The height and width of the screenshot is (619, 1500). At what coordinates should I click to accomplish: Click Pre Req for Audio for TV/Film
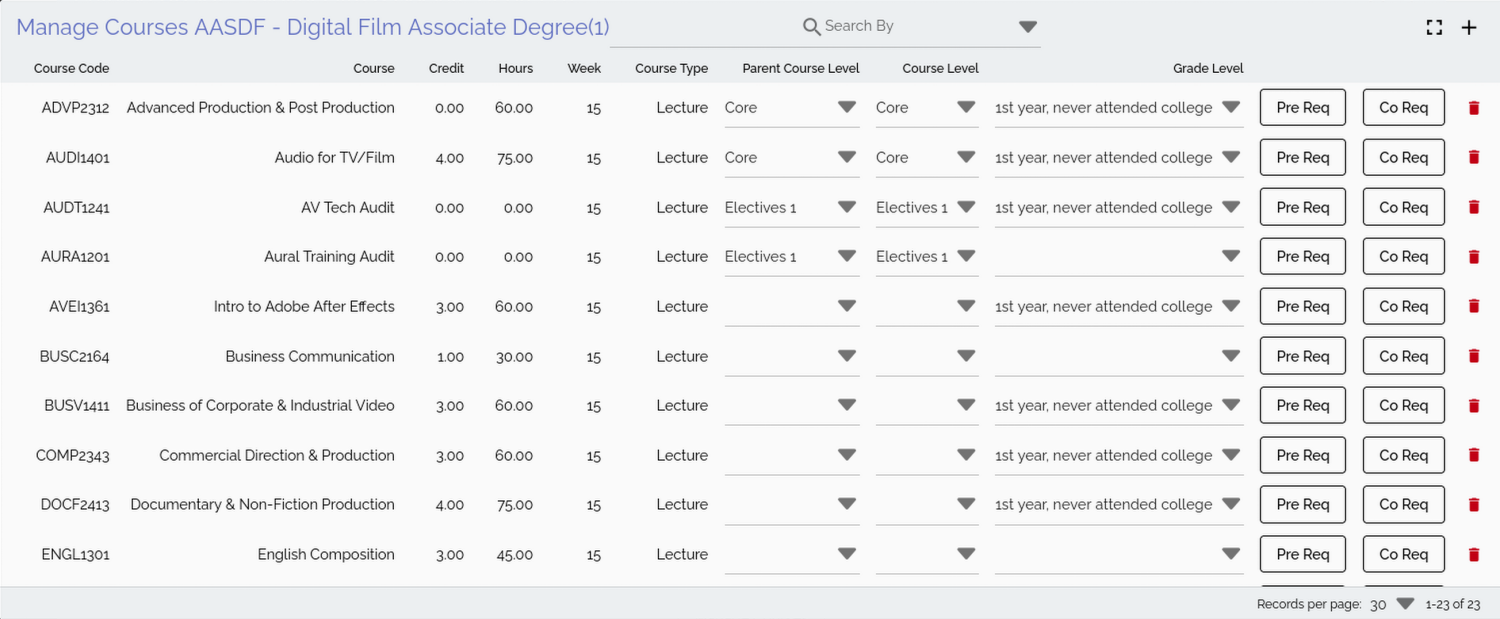pos(1302,158)
